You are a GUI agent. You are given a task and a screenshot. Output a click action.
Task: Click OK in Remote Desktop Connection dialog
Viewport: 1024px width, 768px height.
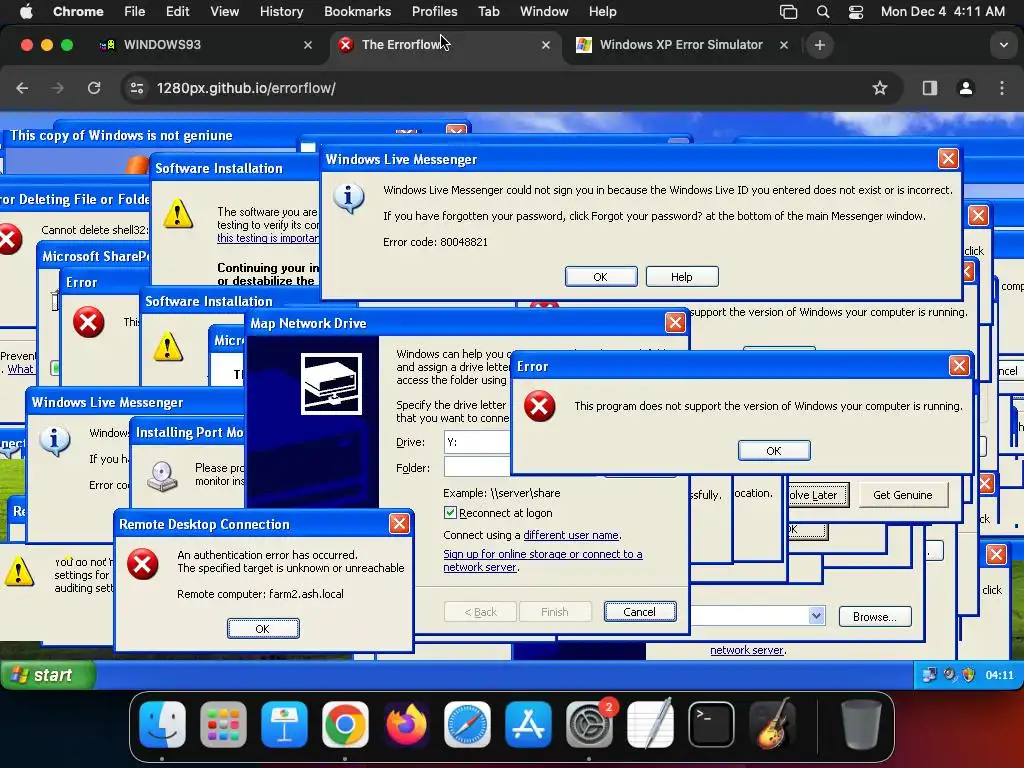tap(263, 628)
